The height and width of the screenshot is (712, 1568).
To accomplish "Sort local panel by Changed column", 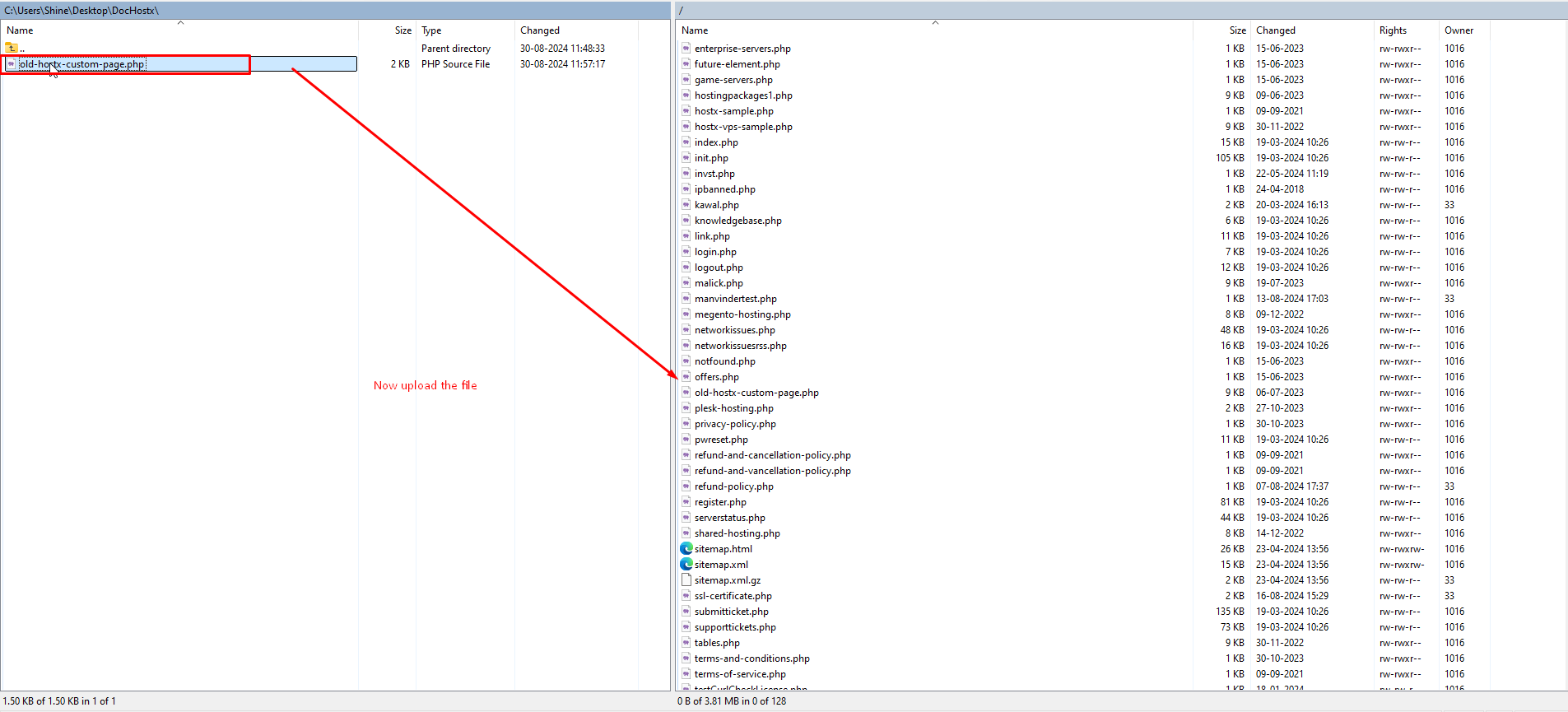I will (539, 30).
